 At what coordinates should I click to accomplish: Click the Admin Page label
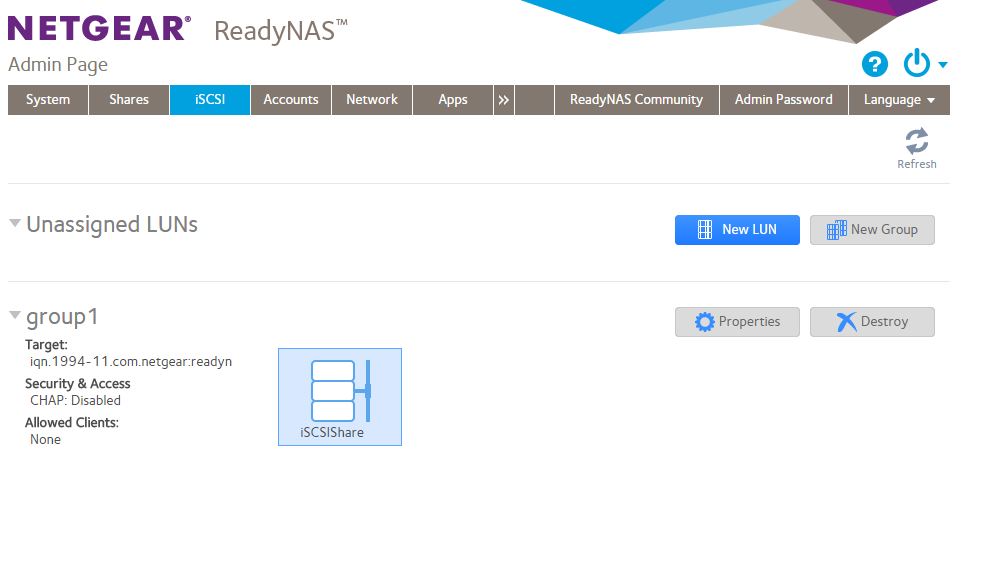(58, 65)
